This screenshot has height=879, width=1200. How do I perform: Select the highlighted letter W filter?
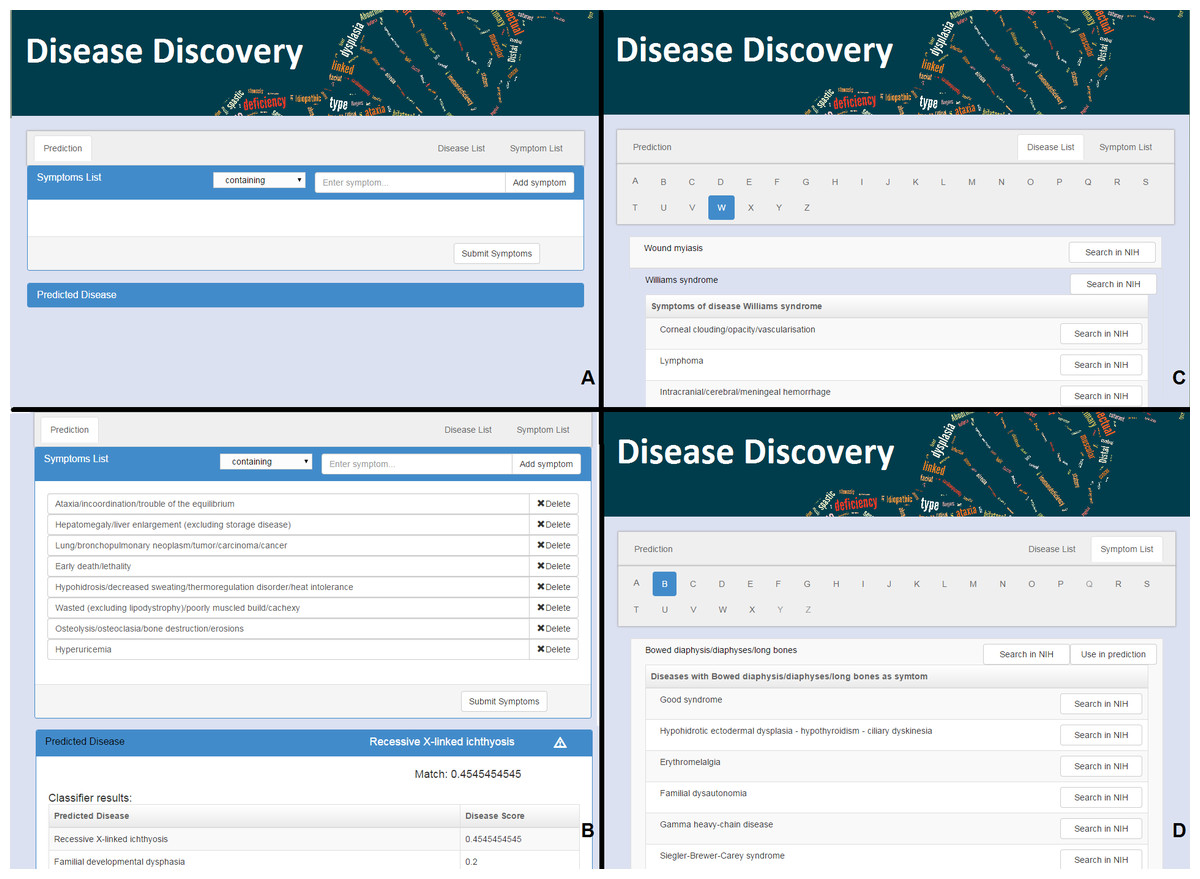point(721,208)
